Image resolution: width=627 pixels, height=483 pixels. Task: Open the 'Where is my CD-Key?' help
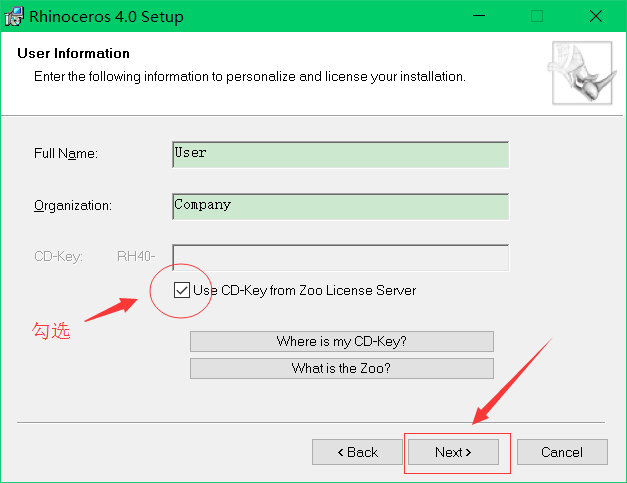point(341,342)
